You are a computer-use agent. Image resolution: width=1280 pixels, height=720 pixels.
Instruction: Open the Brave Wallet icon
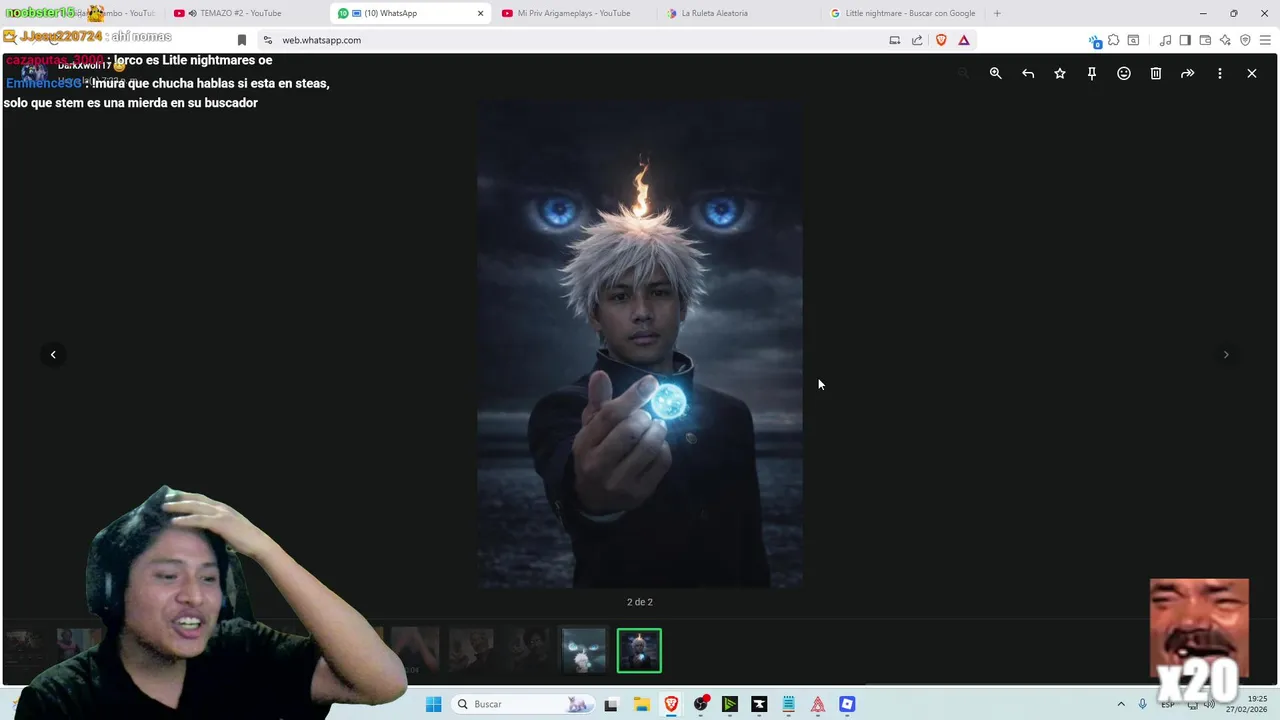pyautogui.click(x=1205, y=40)
